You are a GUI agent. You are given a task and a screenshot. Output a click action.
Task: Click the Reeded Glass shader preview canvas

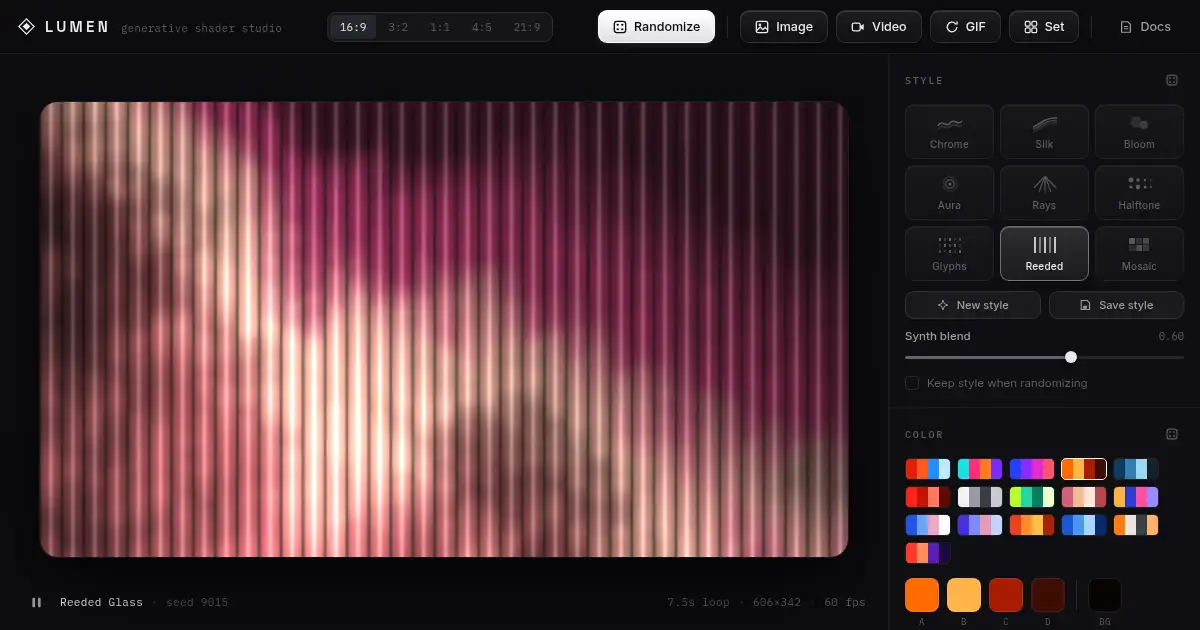(444, 329)
